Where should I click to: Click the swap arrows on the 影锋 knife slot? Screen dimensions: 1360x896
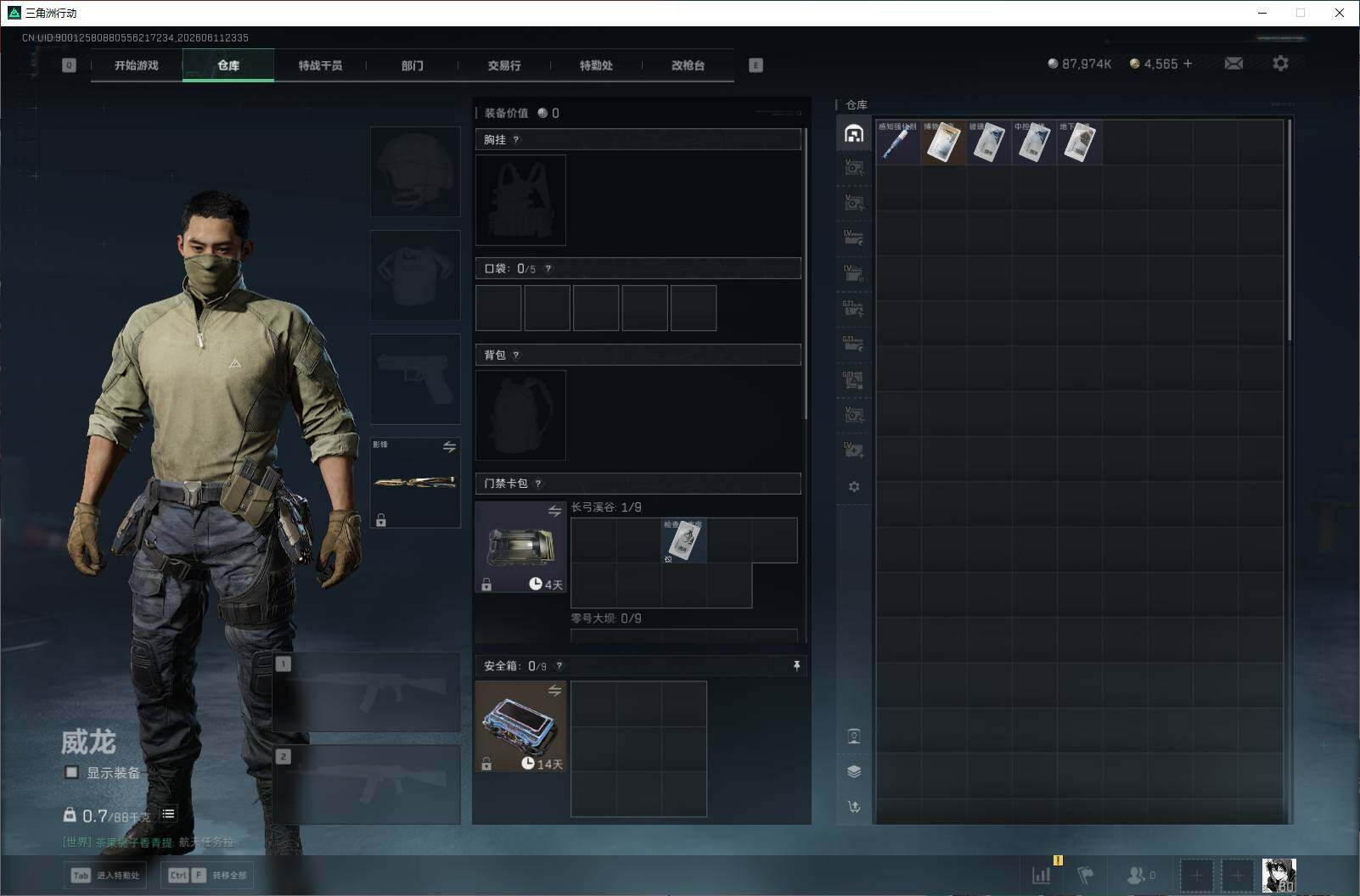click(x=449, y=446)
